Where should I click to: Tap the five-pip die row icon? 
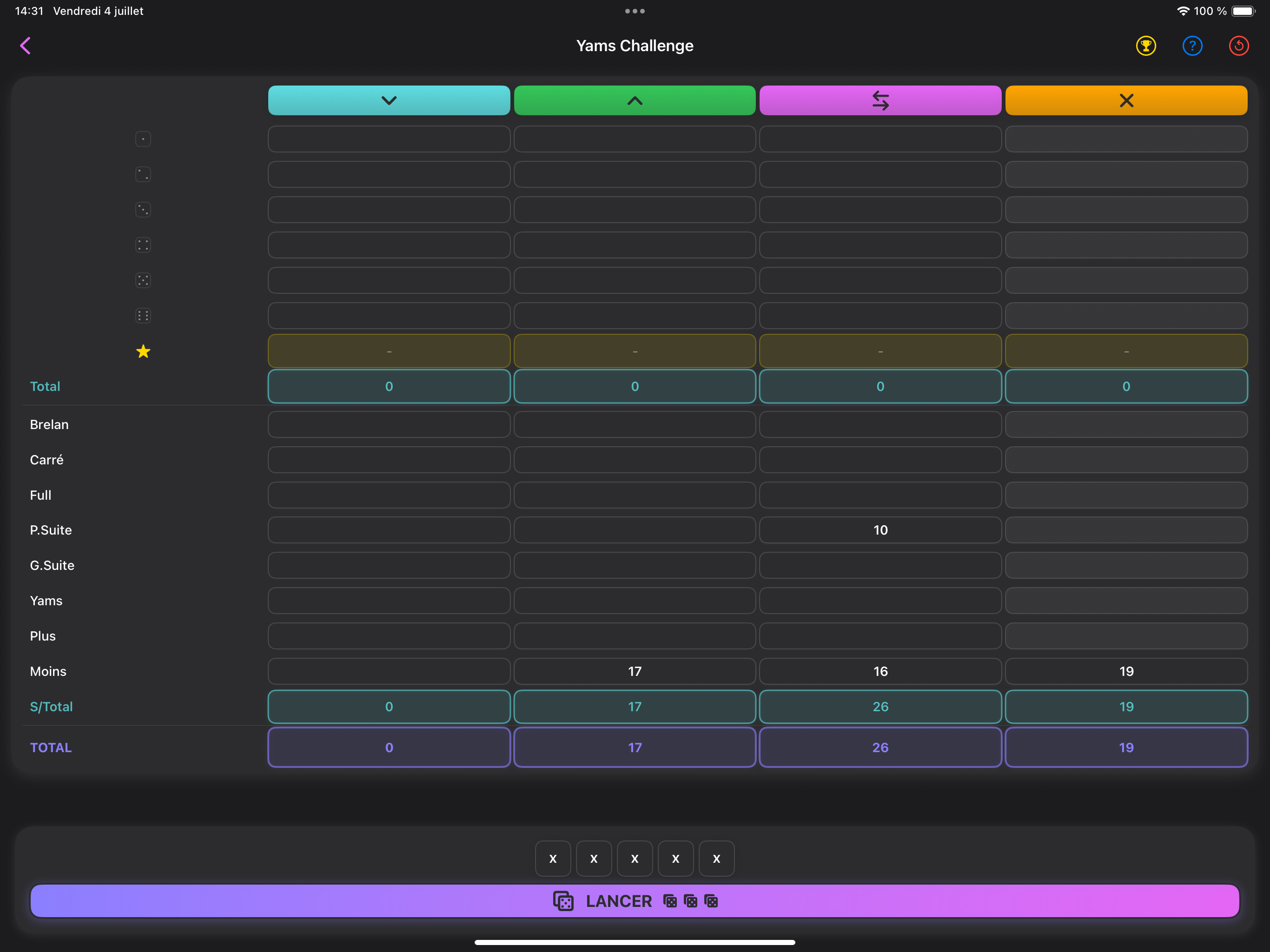[x=143, y=280]
